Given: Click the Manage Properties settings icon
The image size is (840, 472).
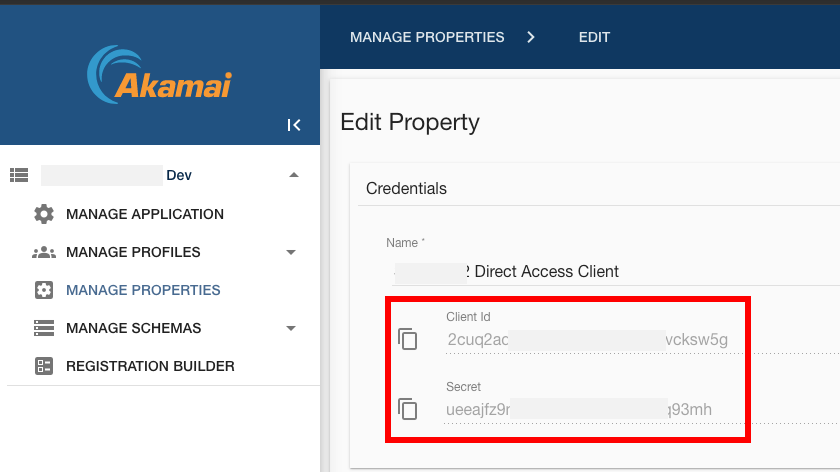Looking at the screenshot, I should pos(44,290).
